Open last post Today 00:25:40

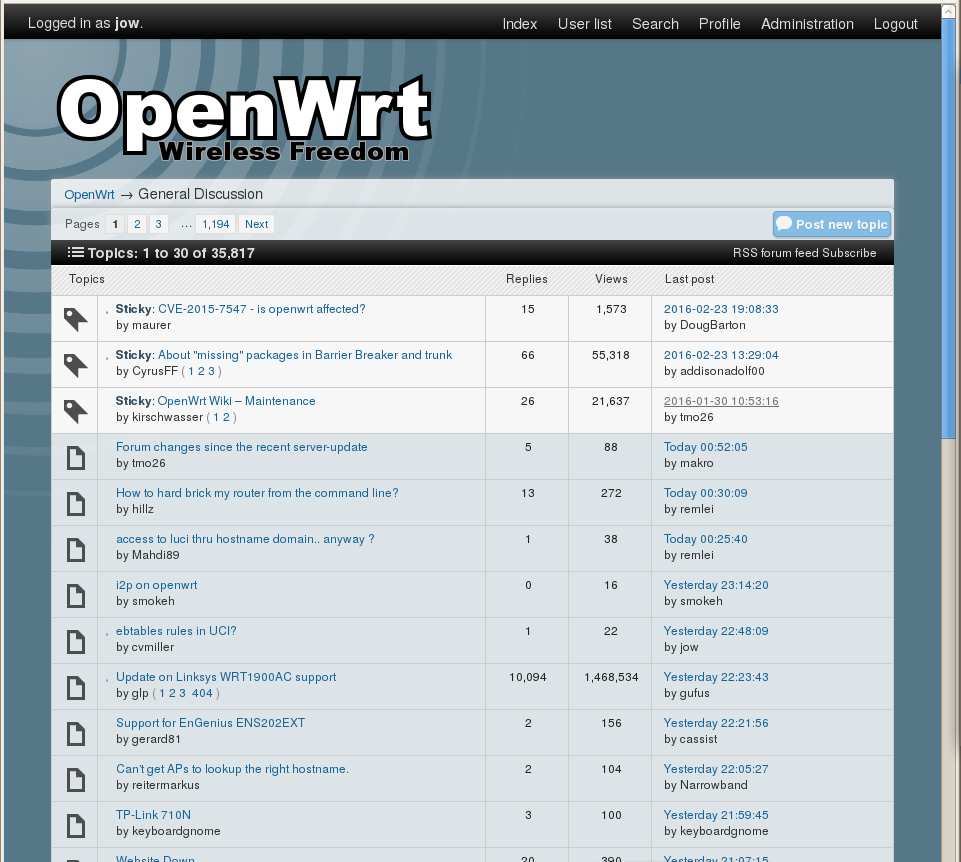[705, 539]
